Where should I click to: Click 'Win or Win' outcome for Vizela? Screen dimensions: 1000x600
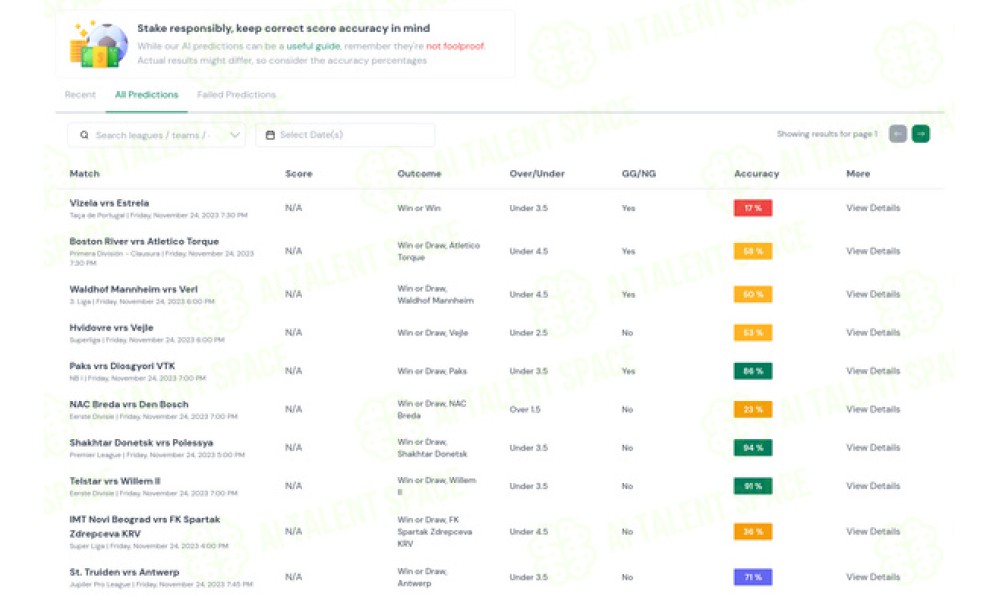419,208
